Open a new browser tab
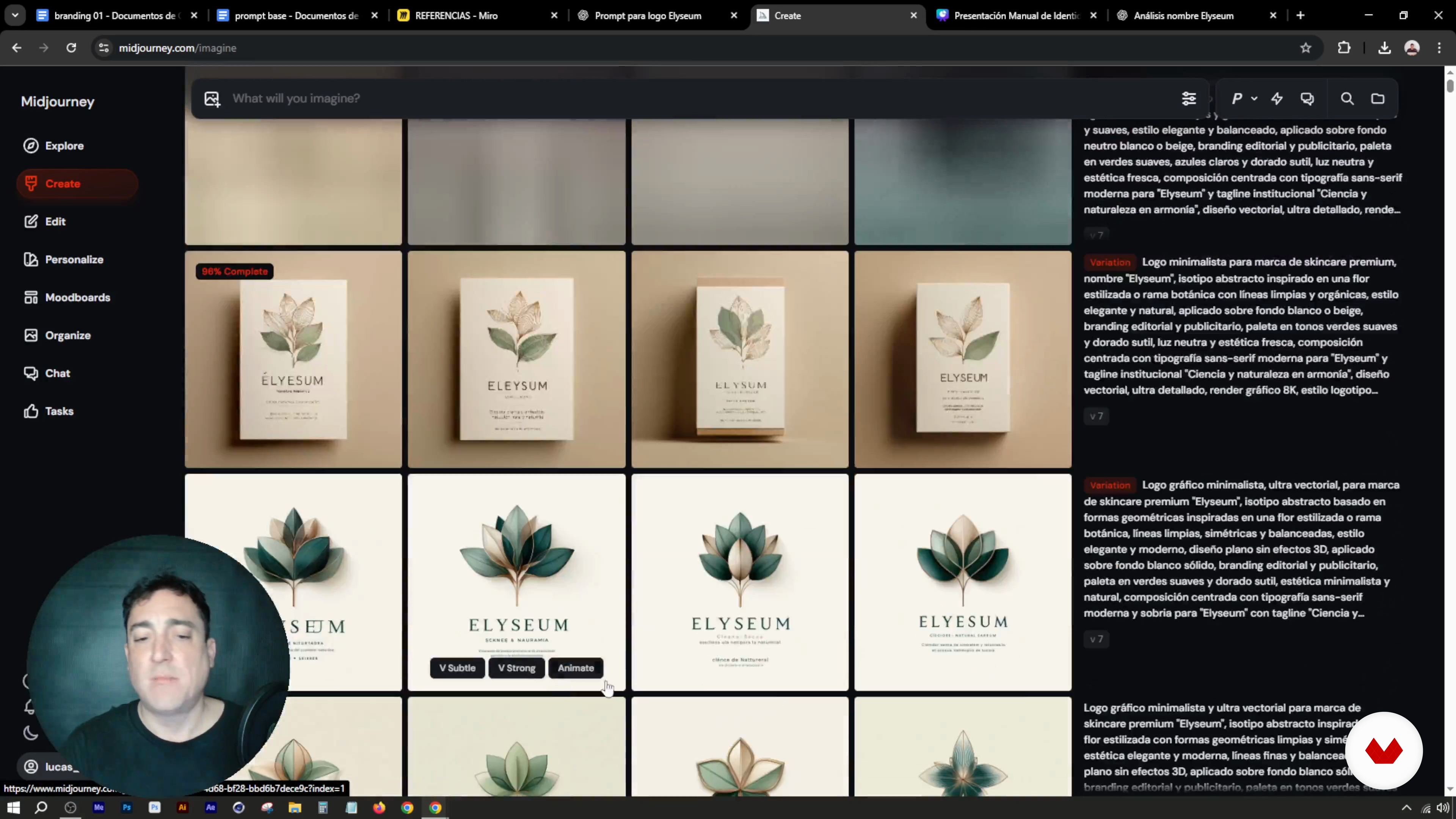Viewport: 1456px width, 819px height. coord(1301,16)
